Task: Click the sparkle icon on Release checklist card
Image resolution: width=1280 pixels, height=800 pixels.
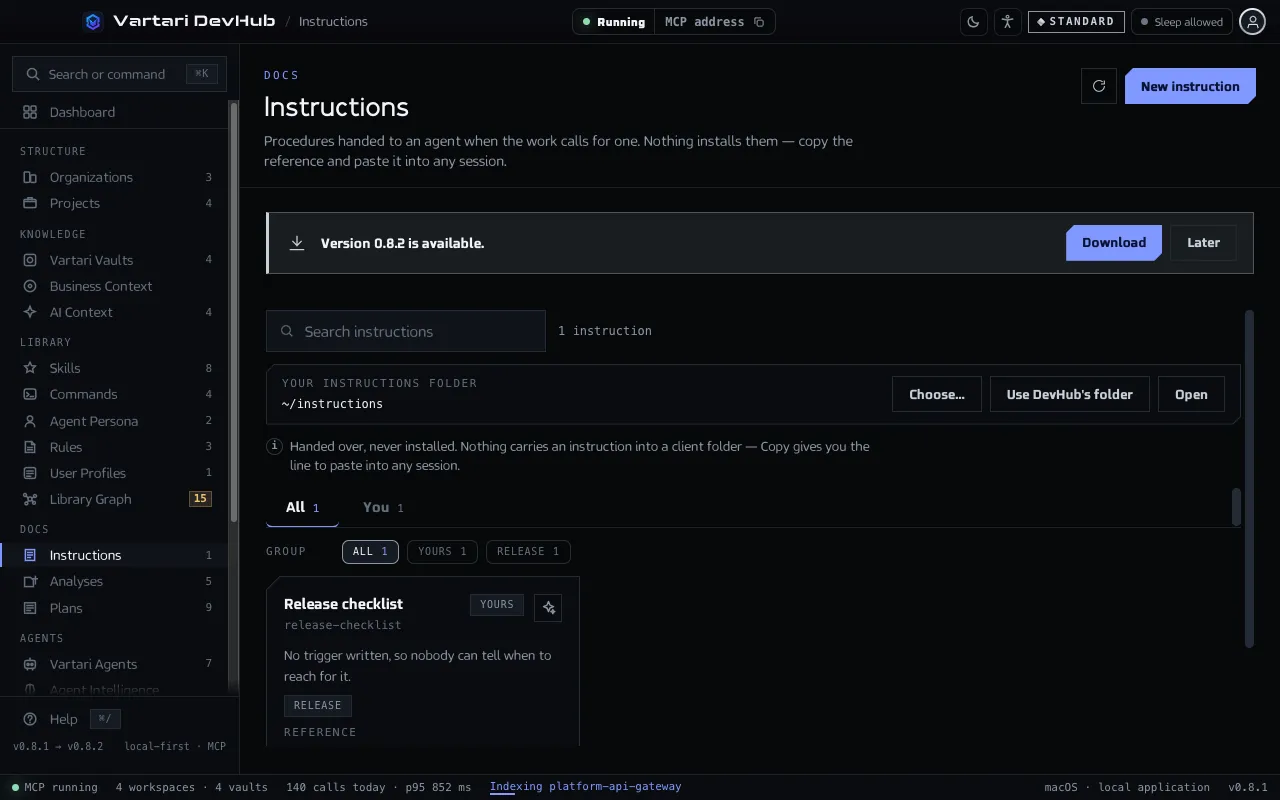Action: [548, 608]
